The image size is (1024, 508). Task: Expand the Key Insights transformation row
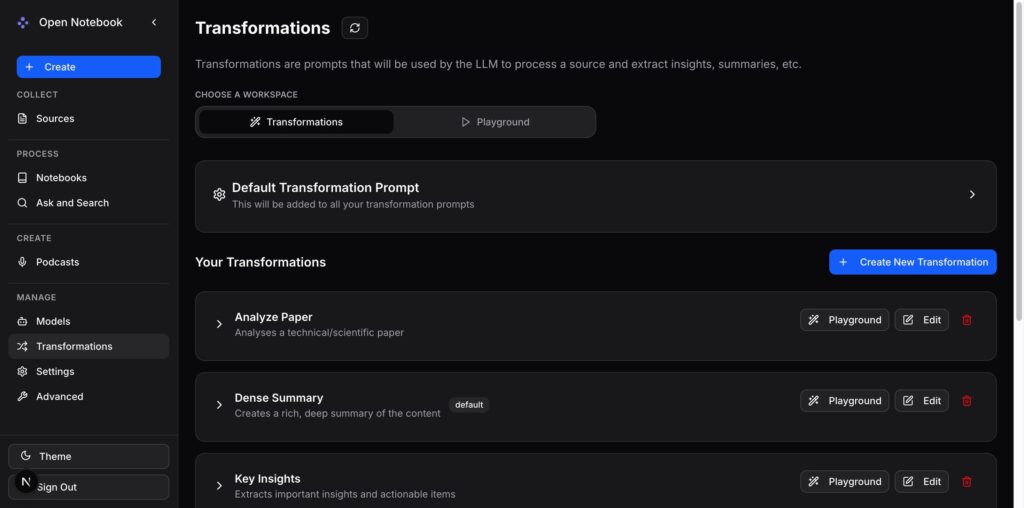[x=219, y=486]
